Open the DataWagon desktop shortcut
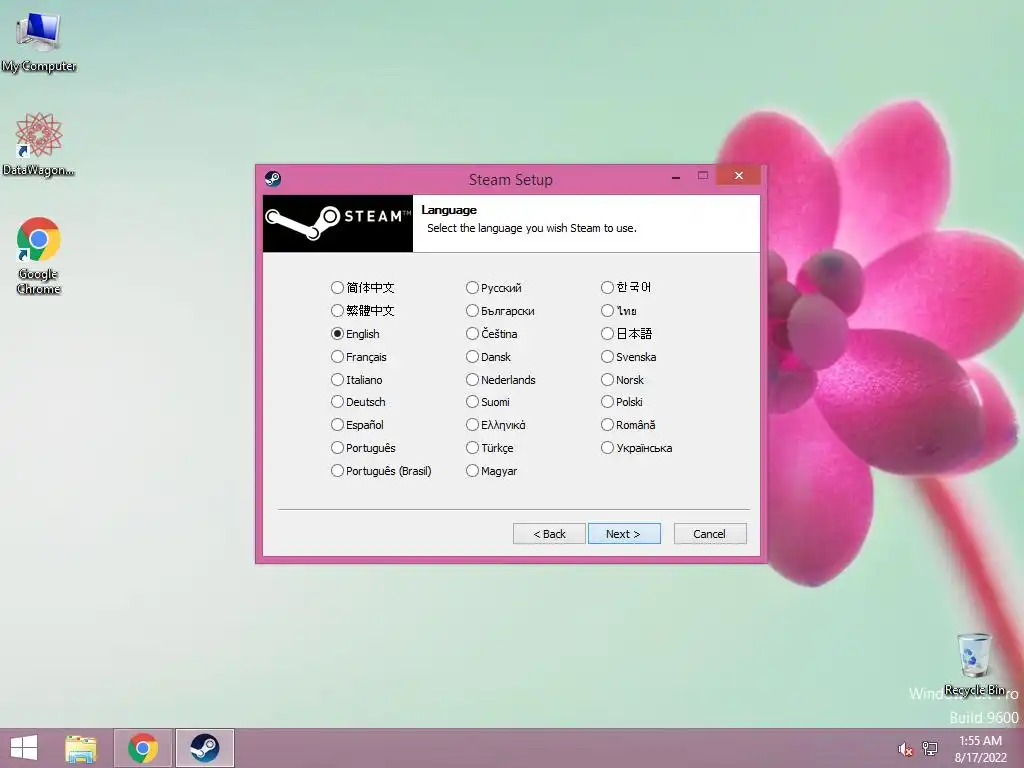This screenshot has height=768, width=1024. coord(39,144)
